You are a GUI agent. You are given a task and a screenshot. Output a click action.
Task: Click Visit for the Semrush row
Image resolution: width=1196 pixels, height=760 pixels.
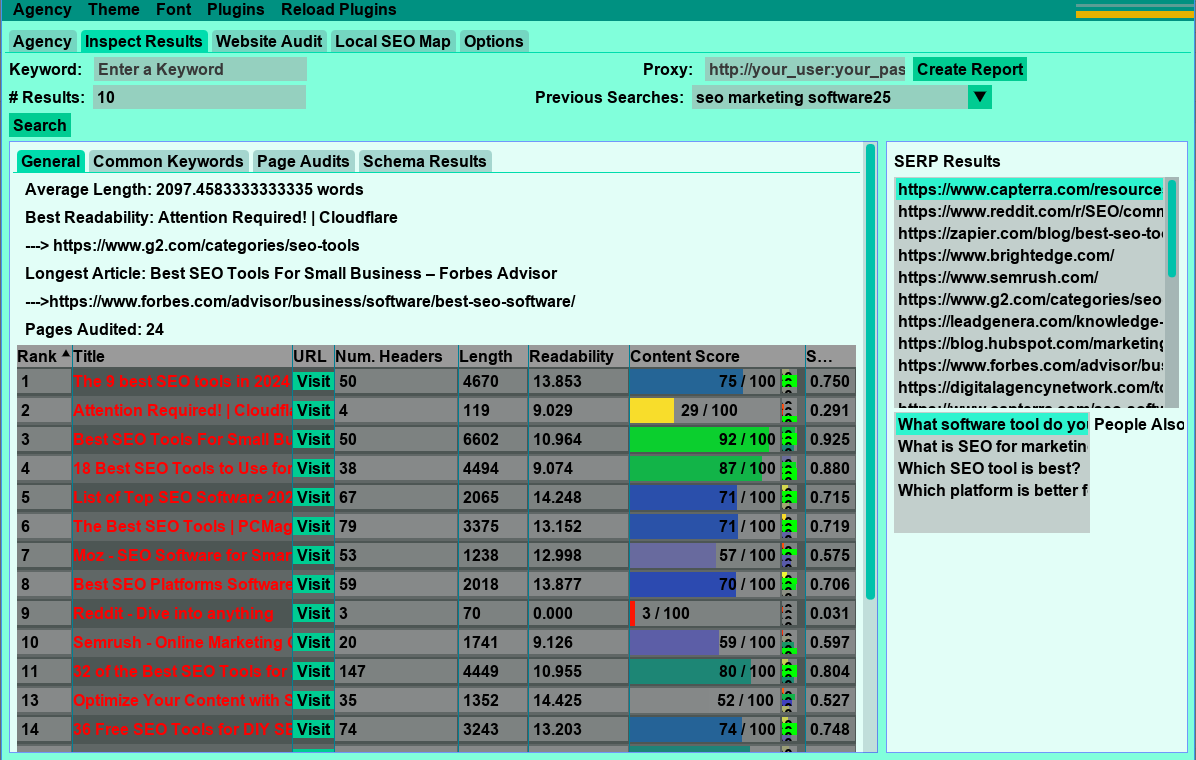click(x=313, y=642)
